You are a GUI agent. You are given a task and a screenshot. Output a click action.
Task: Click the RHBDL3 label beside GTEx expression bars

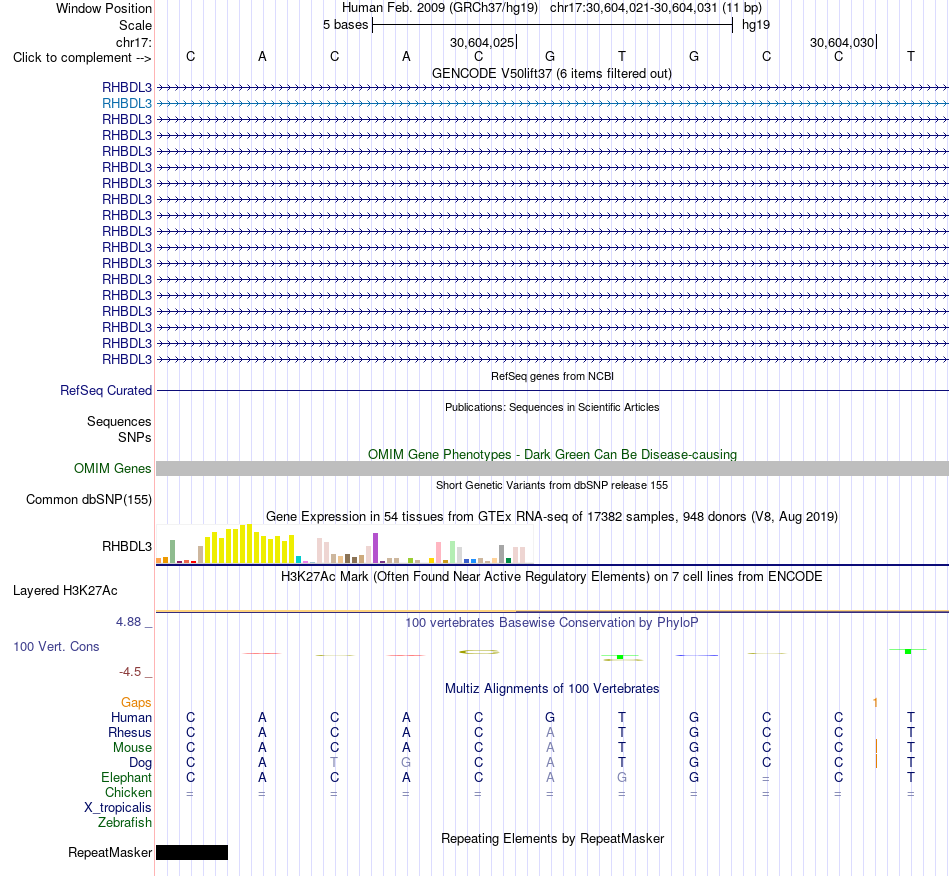[x=127, y=546]
